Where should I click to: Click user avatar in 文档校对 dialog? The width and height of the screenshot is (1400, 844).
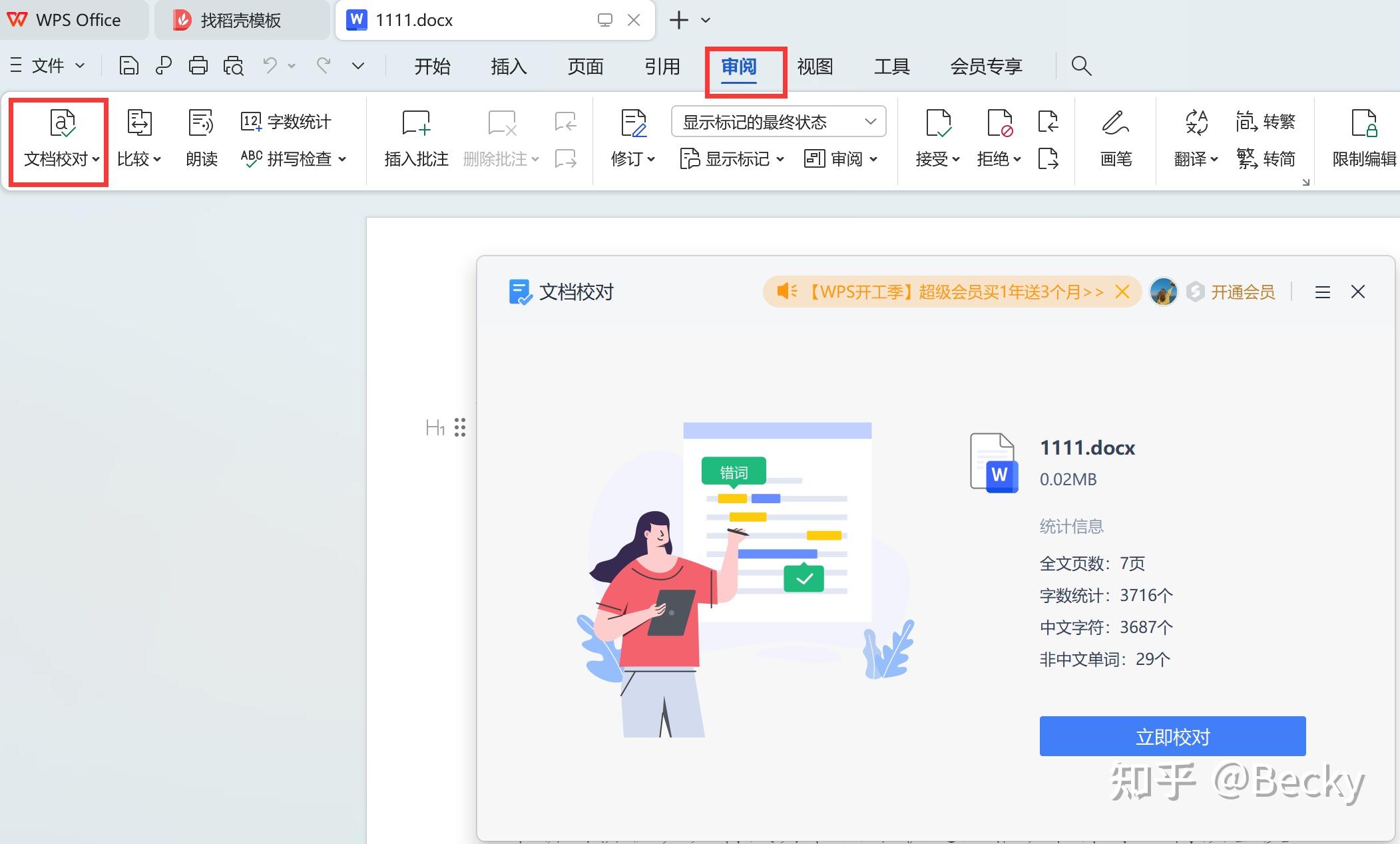pos(1164,292)
